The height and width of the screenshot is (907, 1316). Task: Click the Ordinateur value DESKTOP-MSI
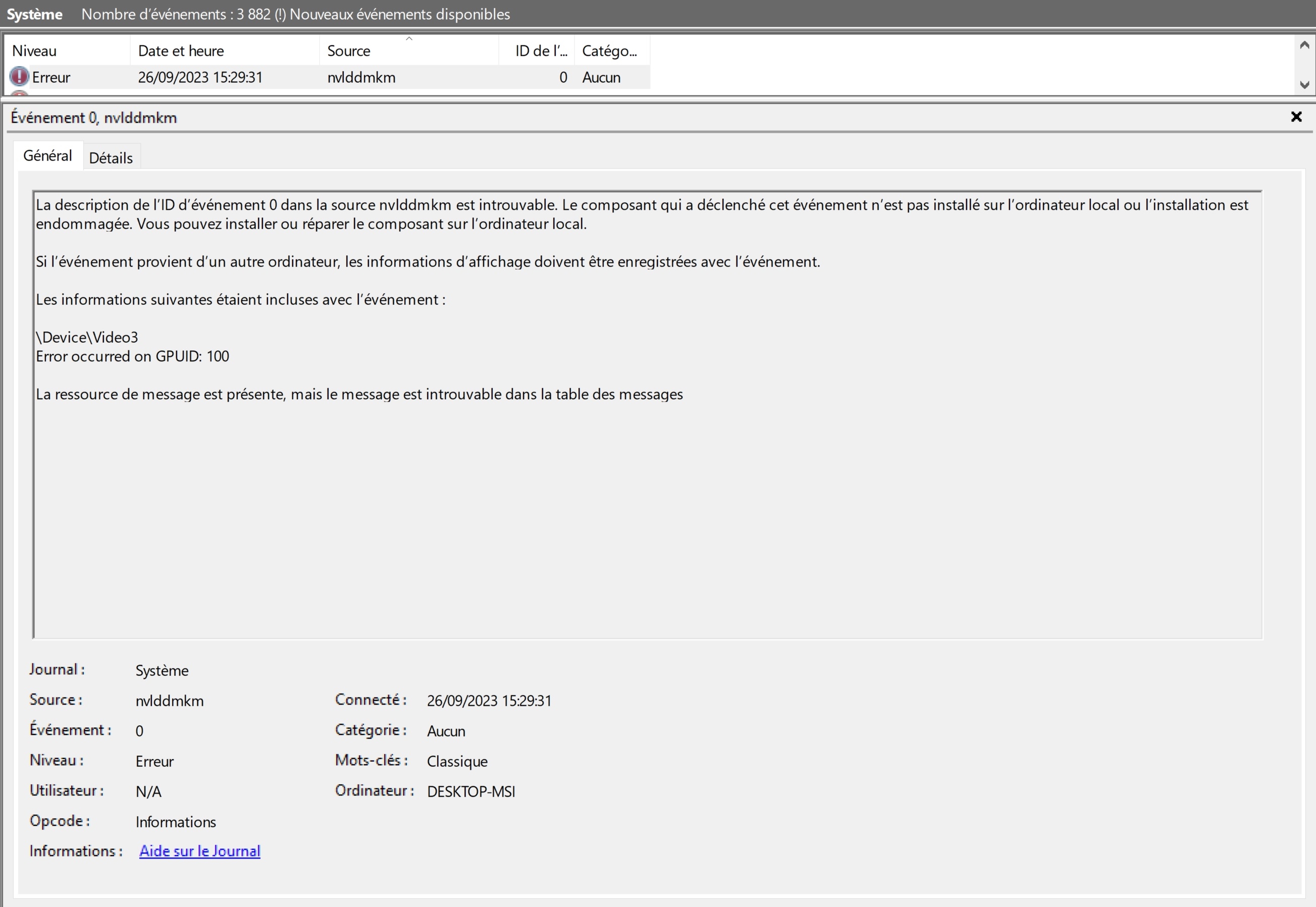(x=470, y=791)
